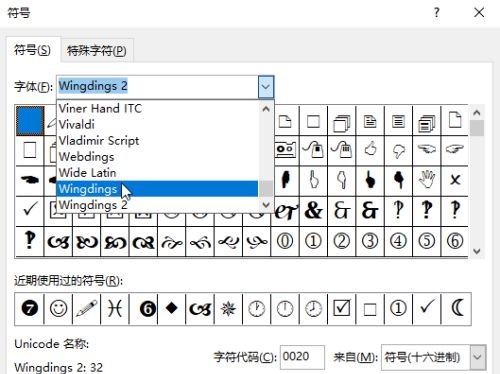Pick recent circled 1 symbol
The height and width of the screenshot is (374, 500).
click(x=398, y=309)
